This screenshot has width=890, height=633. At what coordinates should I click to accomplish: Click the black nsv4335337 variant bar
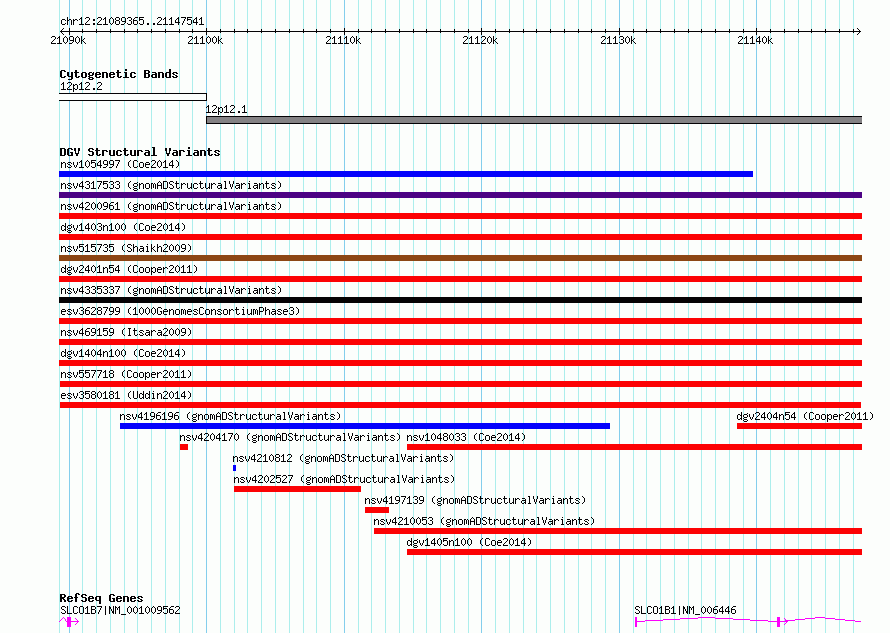(x=460, y=300)
